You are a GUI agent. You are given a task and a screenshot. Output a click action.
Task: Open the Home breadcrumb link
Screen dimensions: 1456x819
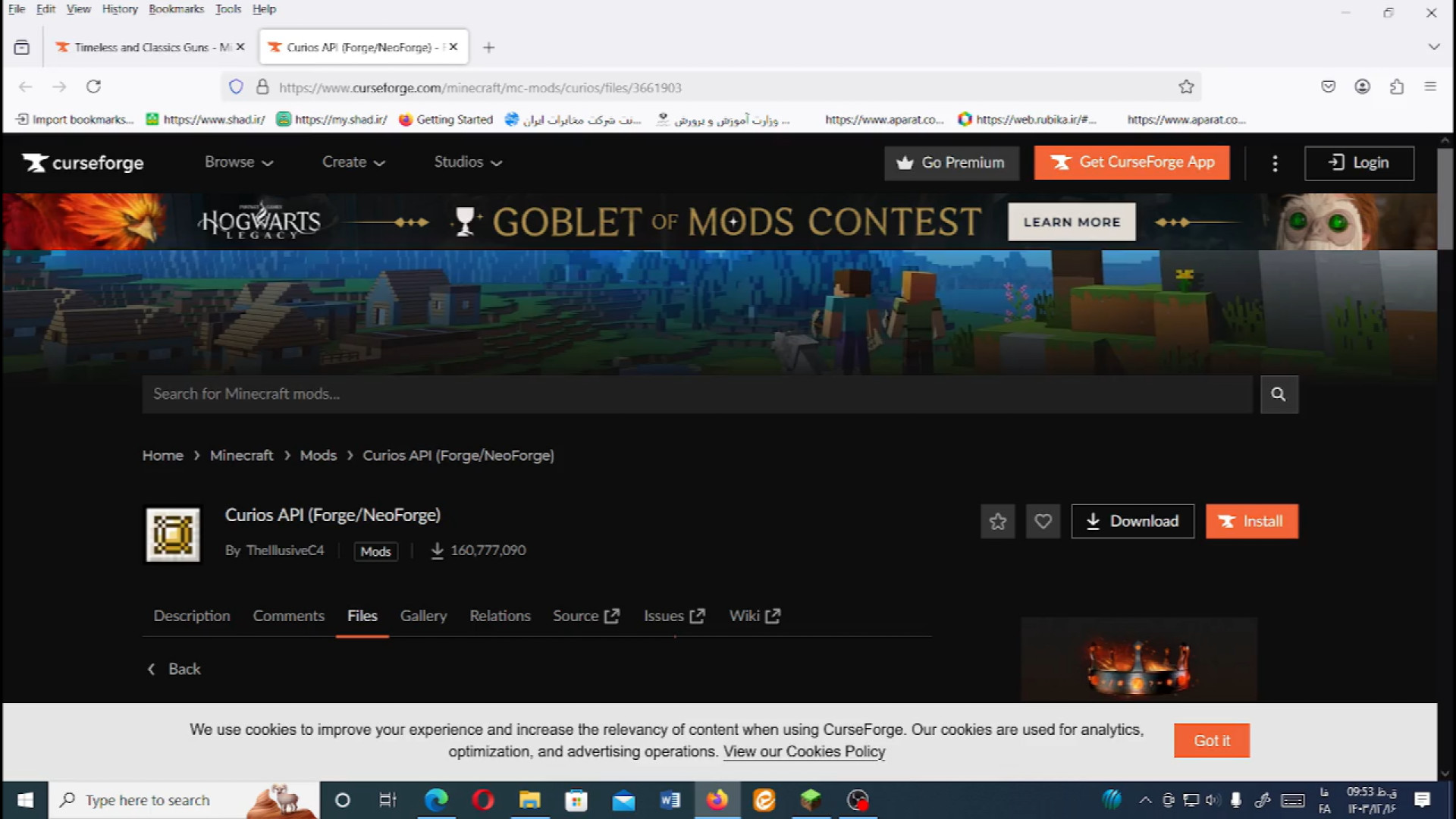[162, 456]
